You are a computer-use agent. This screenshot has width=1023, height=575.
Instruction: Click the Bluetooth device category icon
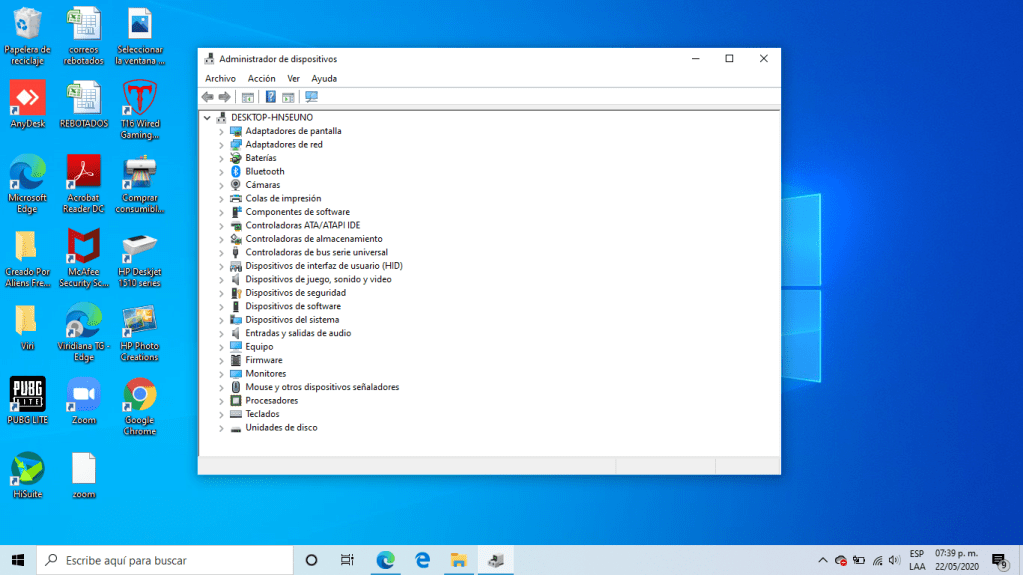236,171
